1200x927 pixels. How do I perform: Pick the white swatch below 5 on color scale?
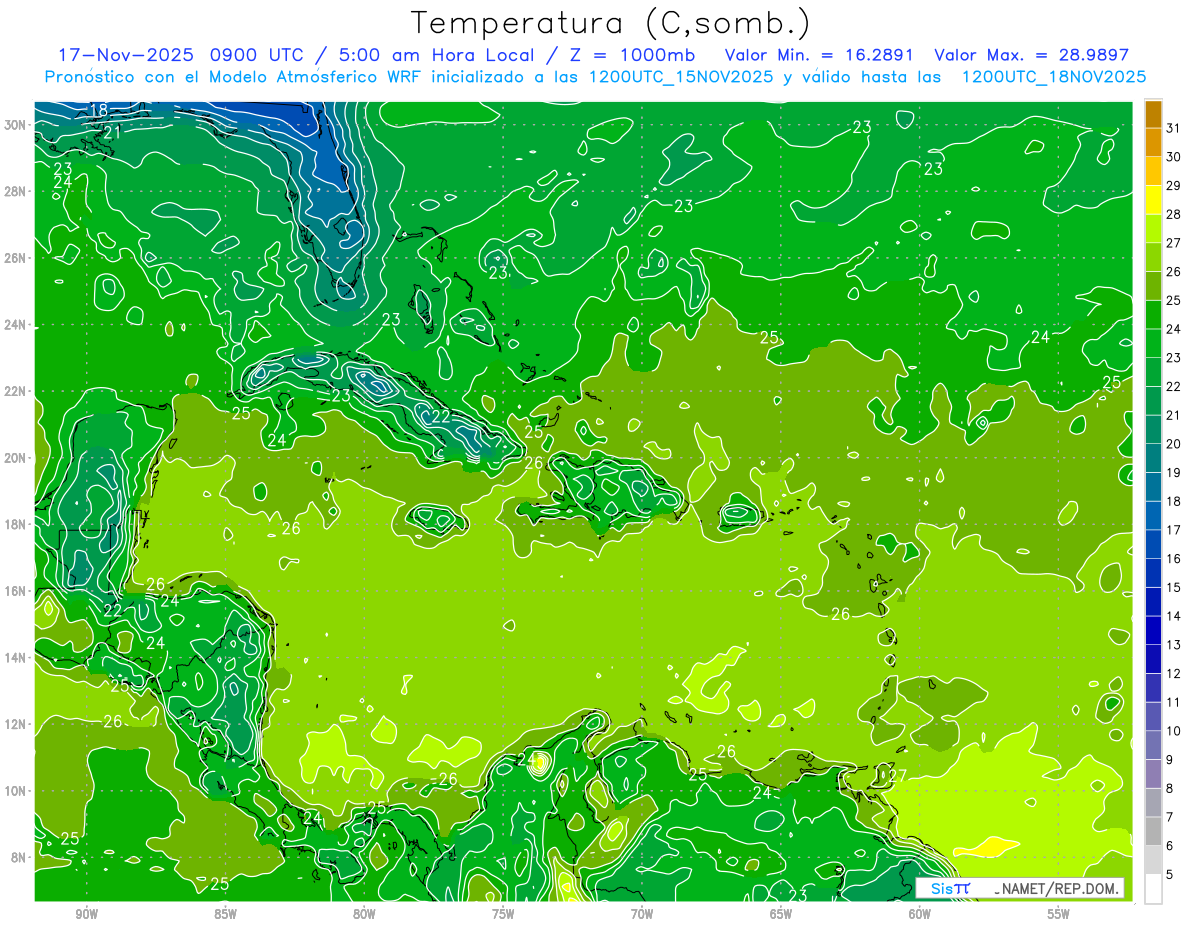(1153, 889)
